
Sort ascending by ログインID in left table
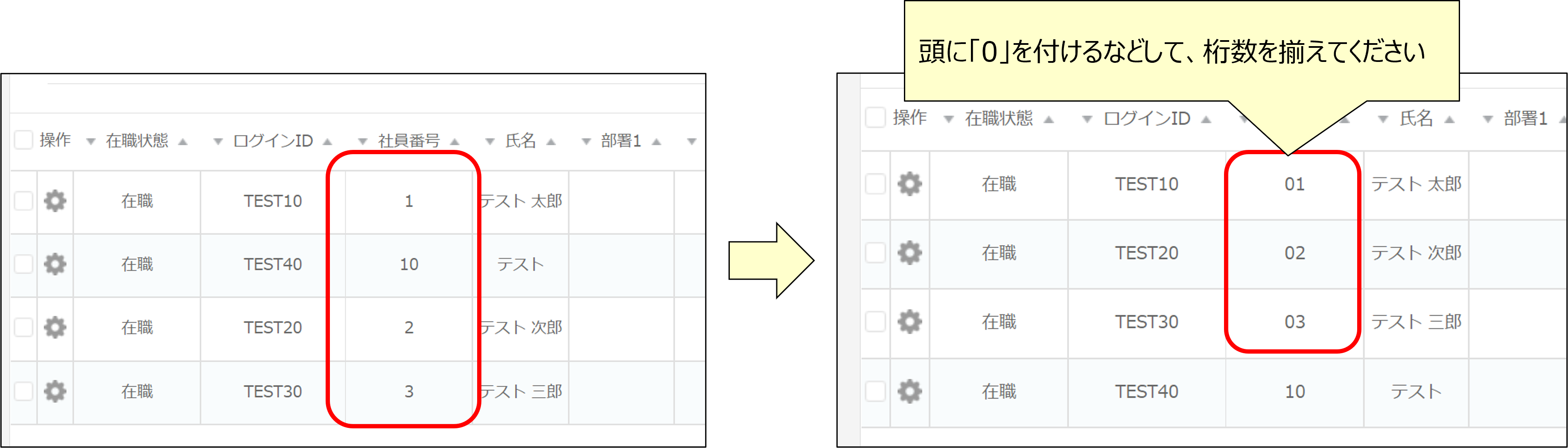tap(327, 141)
